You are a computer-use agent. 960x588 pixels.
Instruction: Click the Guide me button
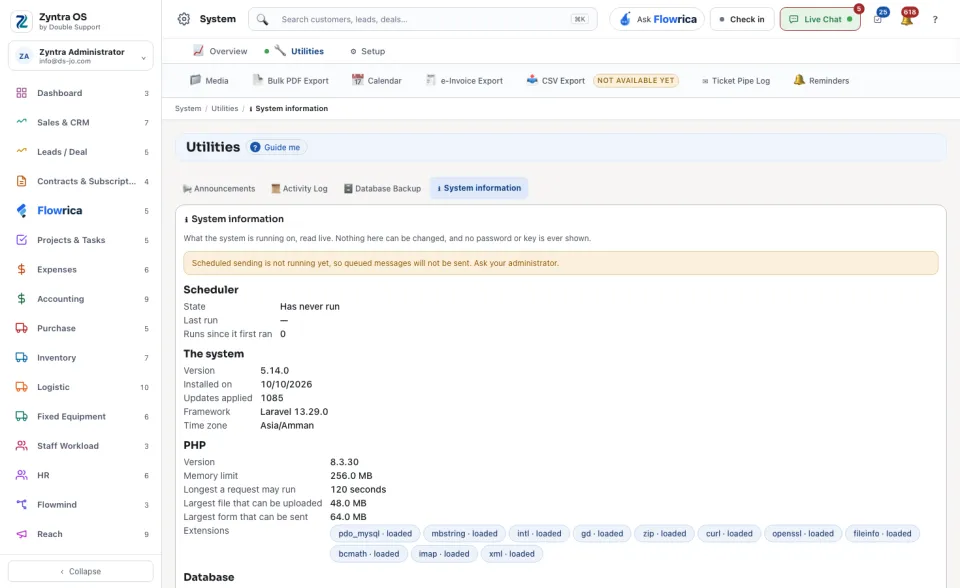[x=277, y=147]
